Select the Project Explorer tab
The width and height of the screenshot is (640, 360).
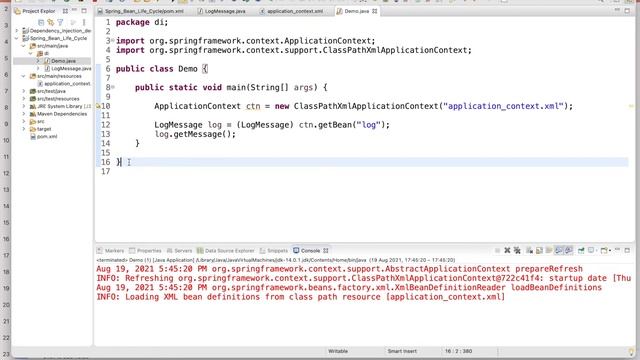pyautogui.click(x=38, y=11)
